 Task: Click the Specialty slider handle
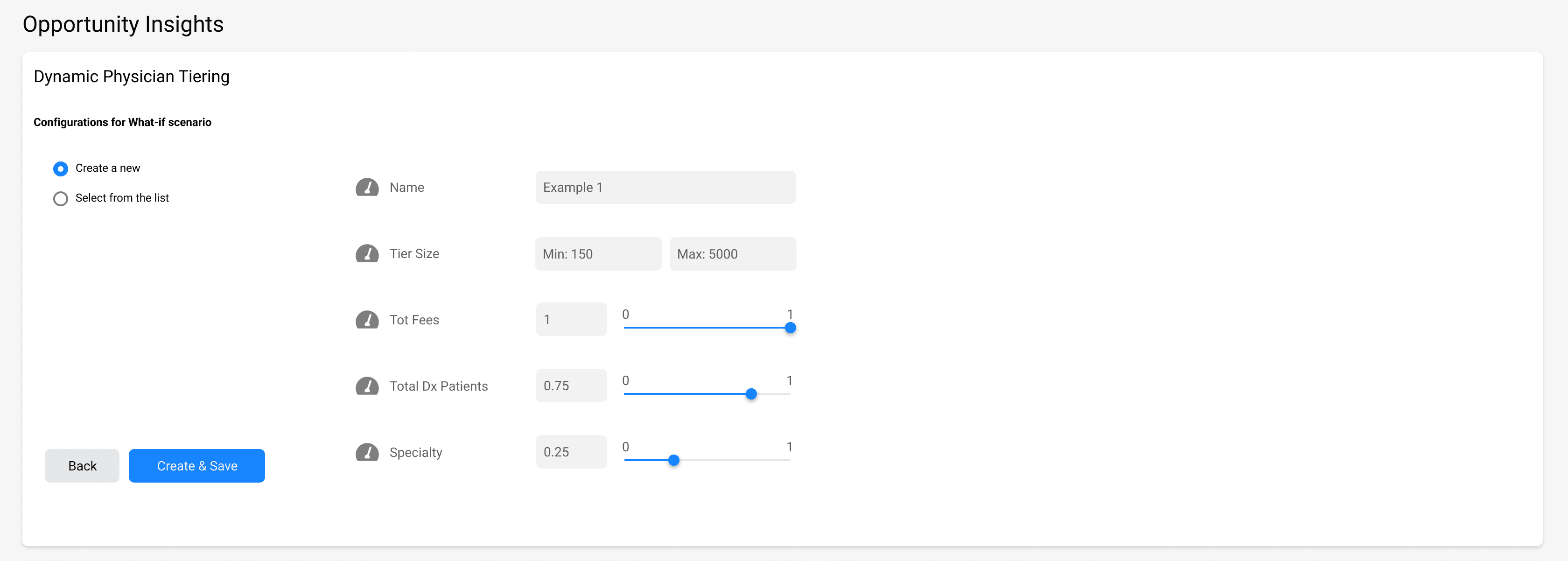(674, 461)
